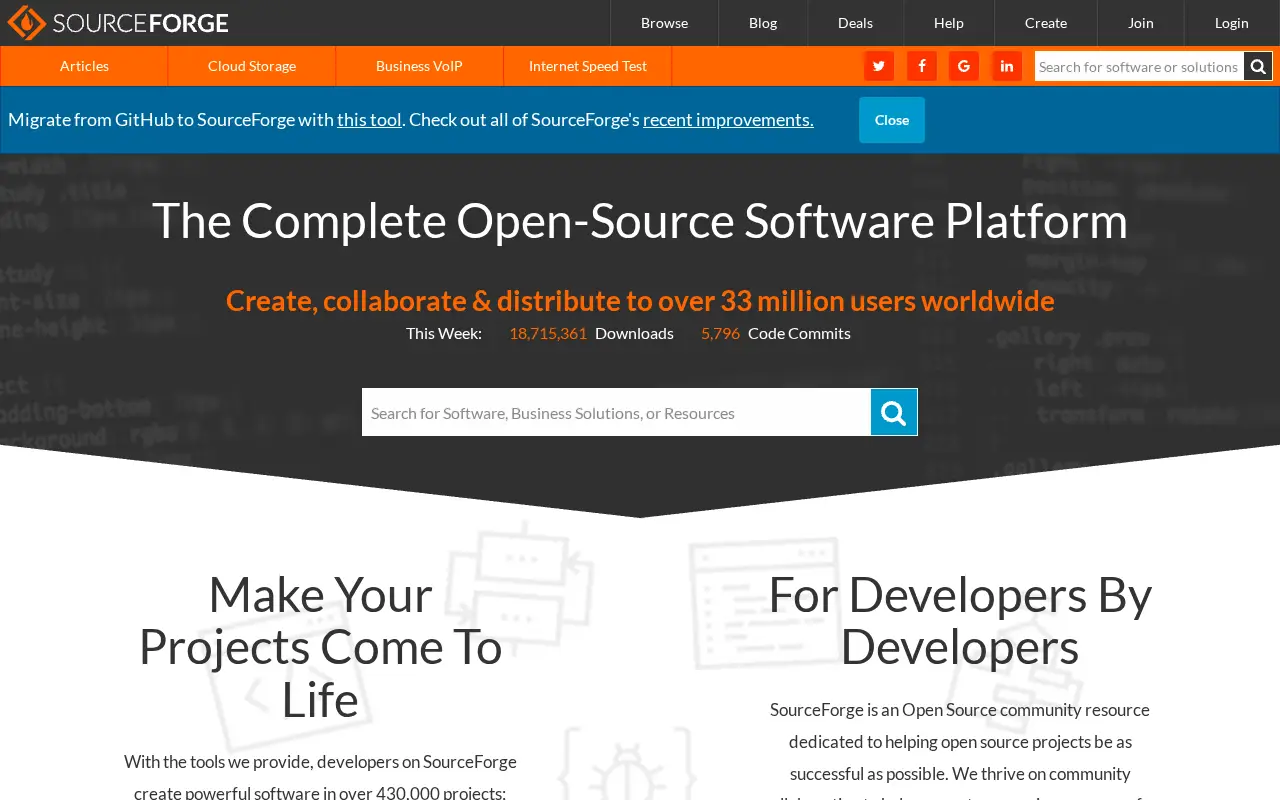
Task: Click the SourceForge logo
Action: (118, 22)
